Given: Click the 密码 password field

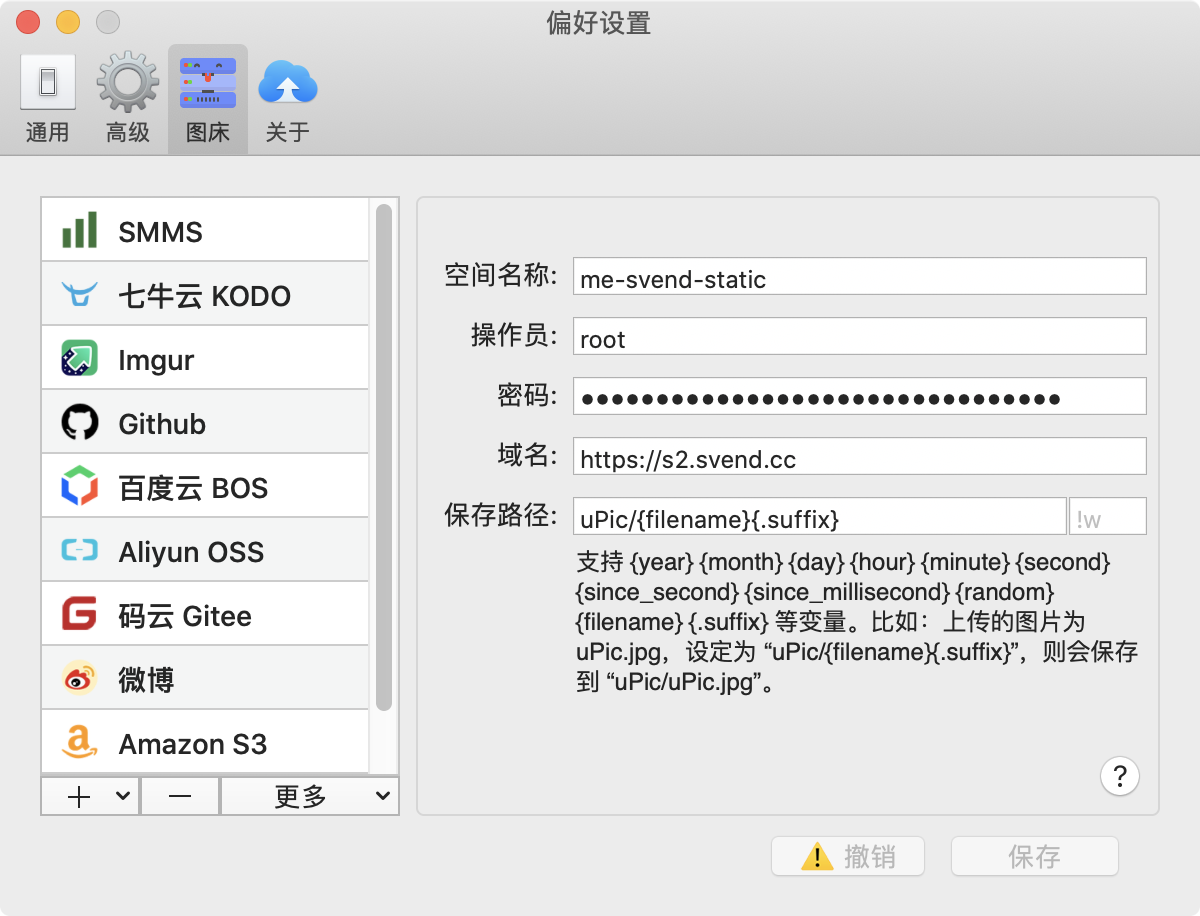Looking at the screenshot, I should click(860, 397).
